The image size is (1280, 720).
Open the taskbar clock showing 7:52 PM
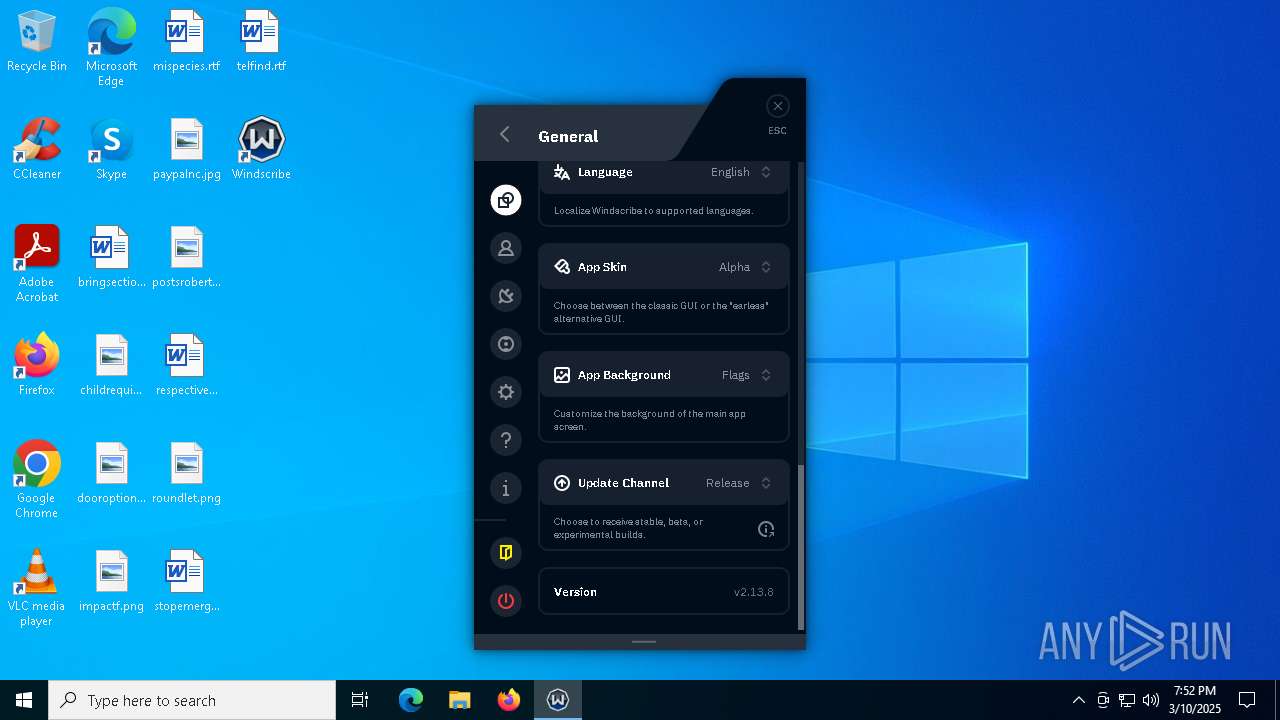coord(1195,700)
